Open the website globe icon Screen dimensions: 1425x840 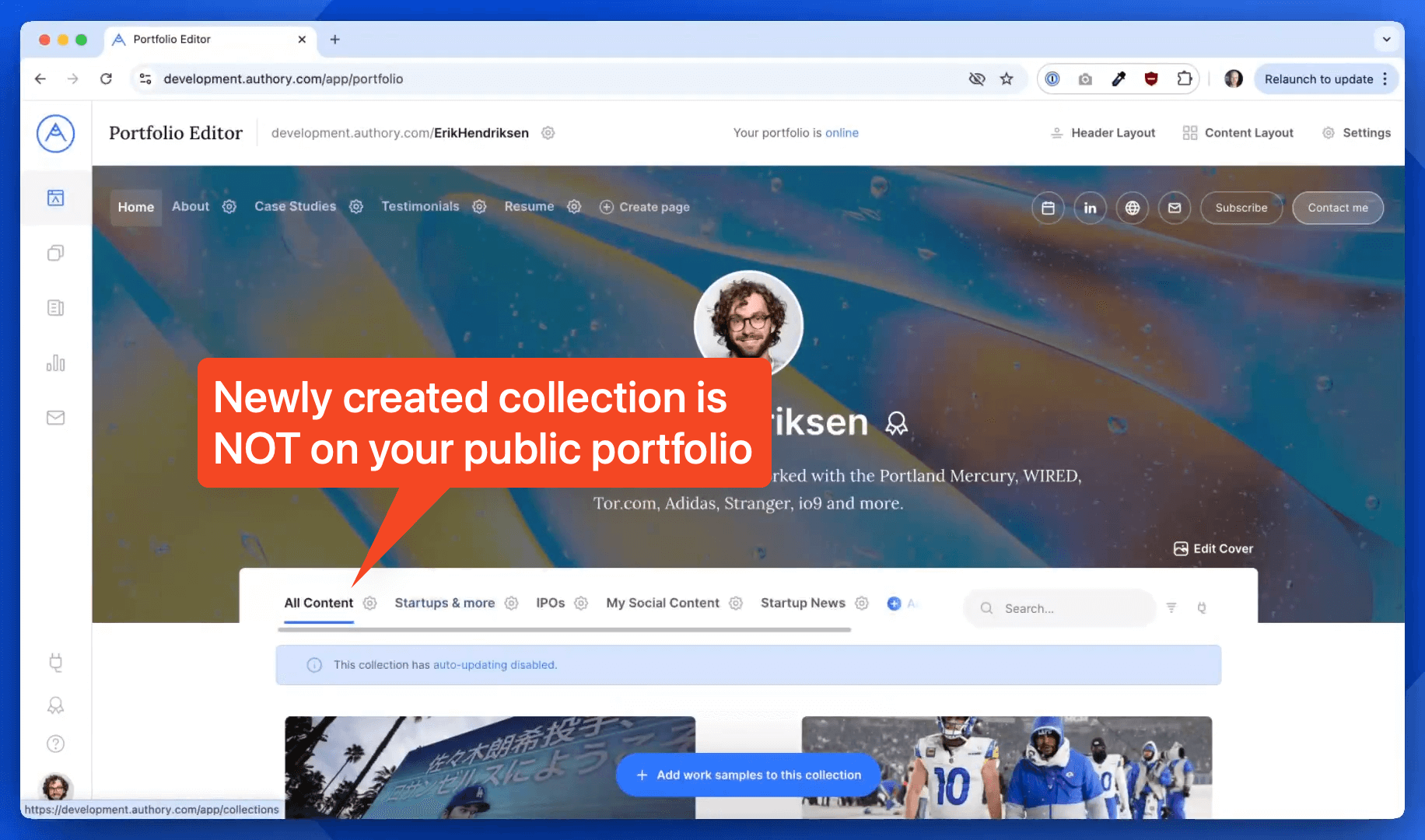click(1132, 208)
